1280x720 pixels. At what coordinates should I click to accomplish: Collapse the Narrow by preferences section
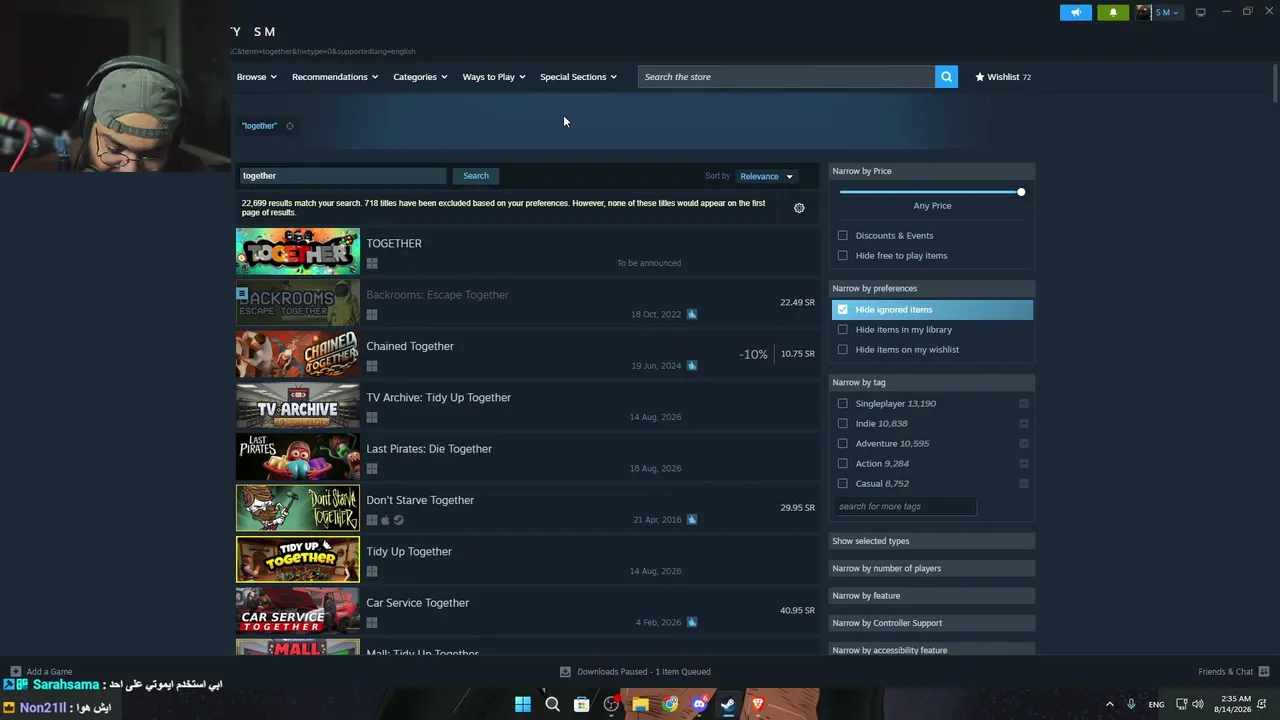tap(932, 288)
